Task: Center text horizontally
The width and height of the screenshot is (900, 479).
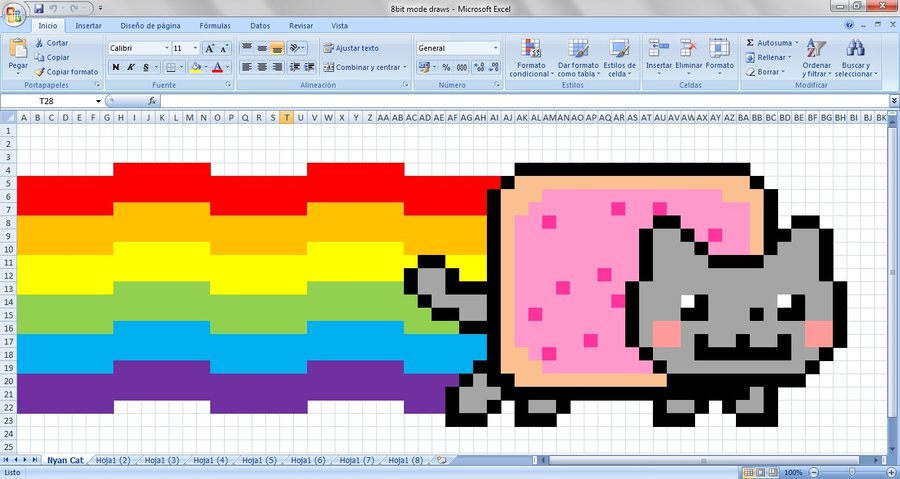Action: [x=262, y=67]
